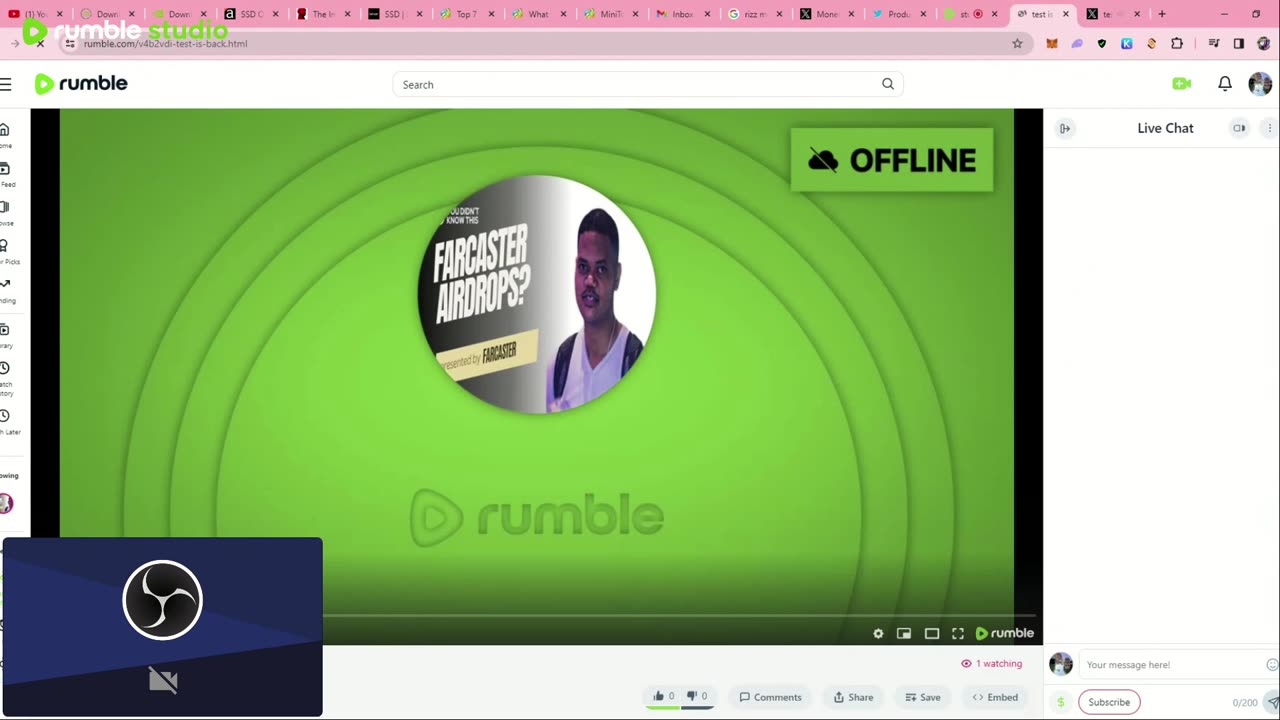Screen dimensions: 1280x720
Task: Switch to the SSD Amazon tab
Action: click(x=251, y=14)
